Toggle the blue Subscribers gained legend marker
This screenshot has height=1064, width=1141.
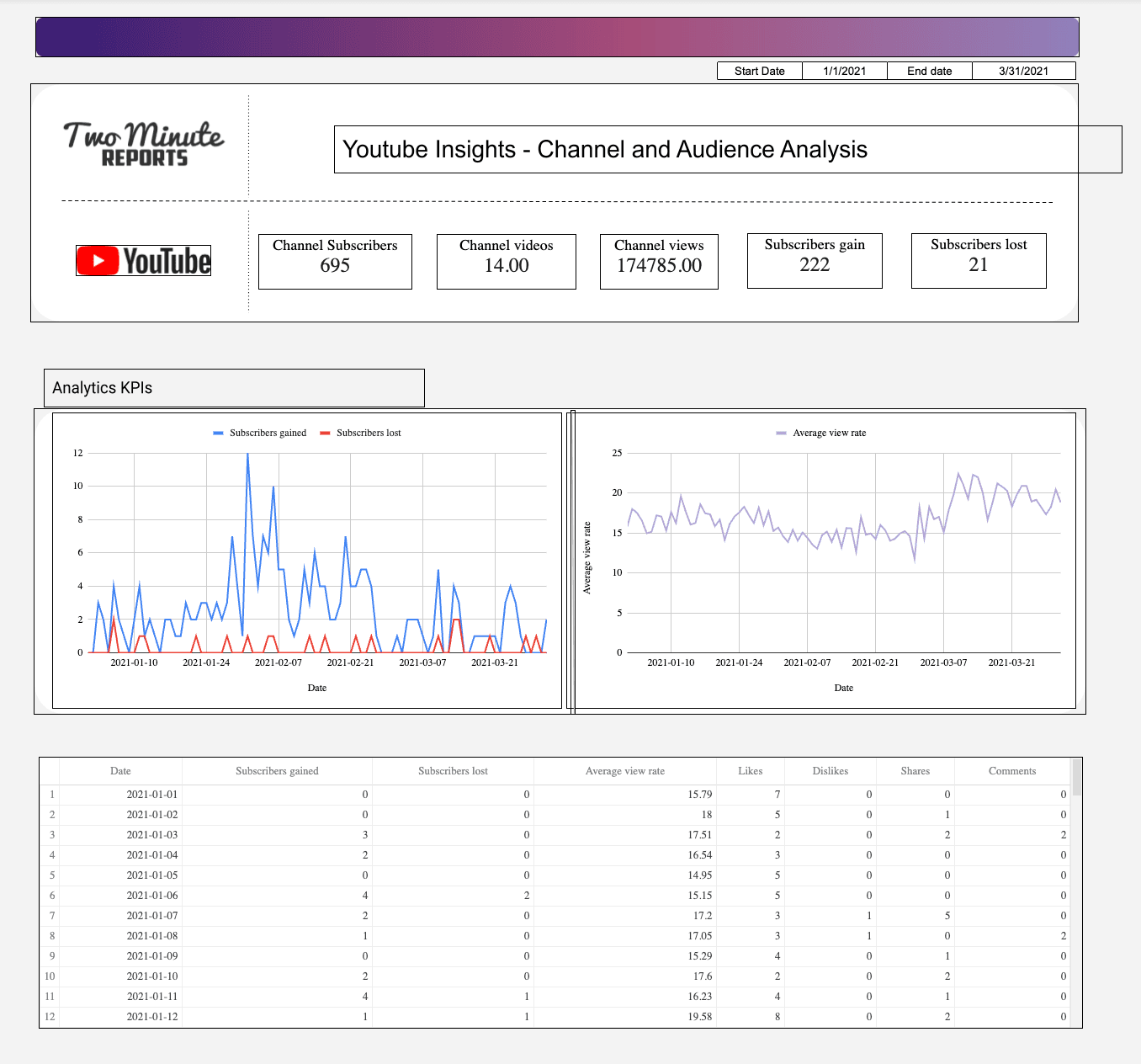click(x=218, y=433)
